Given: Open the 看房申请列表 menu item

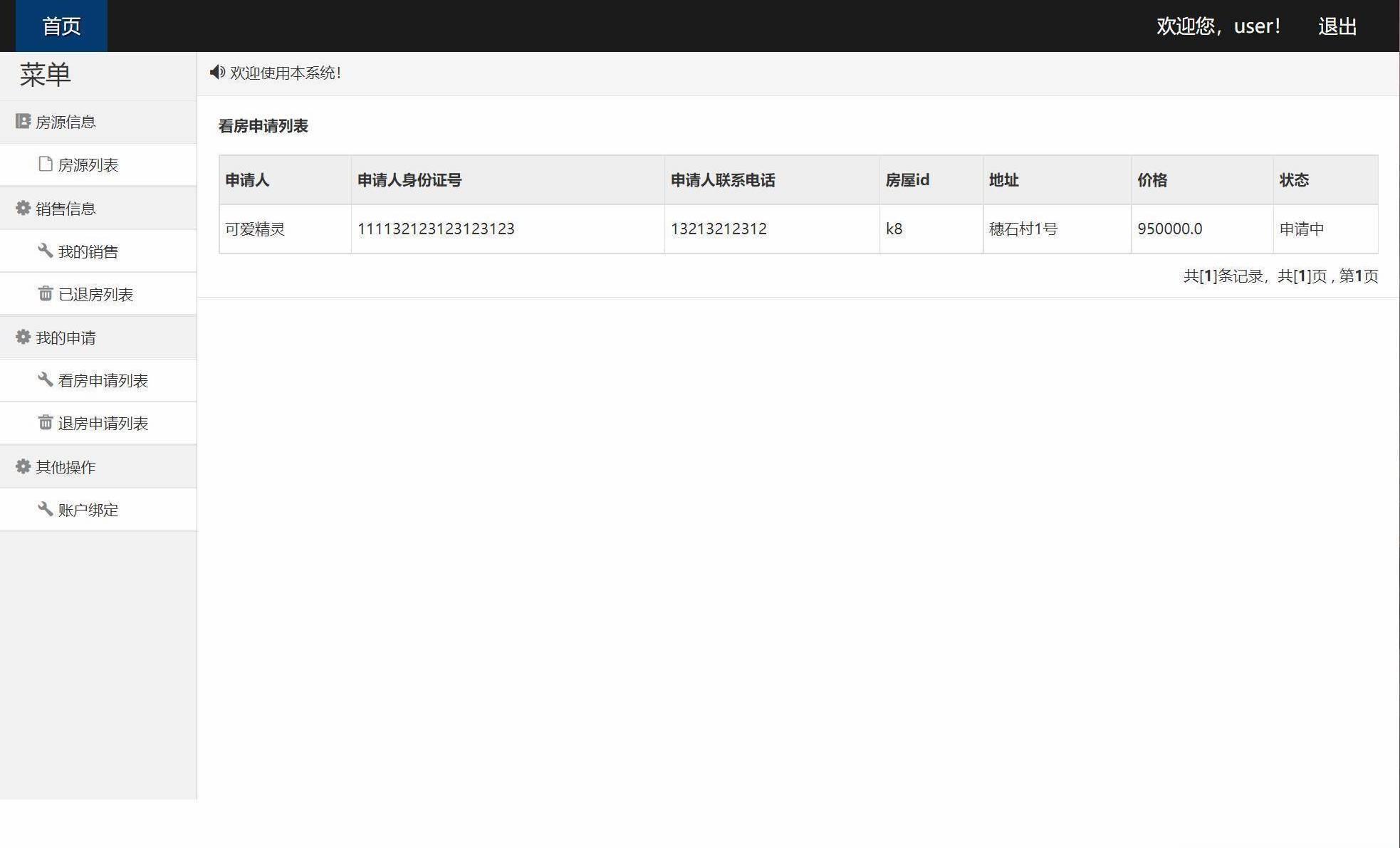Looking at the screenshot, I should (98, 380).
